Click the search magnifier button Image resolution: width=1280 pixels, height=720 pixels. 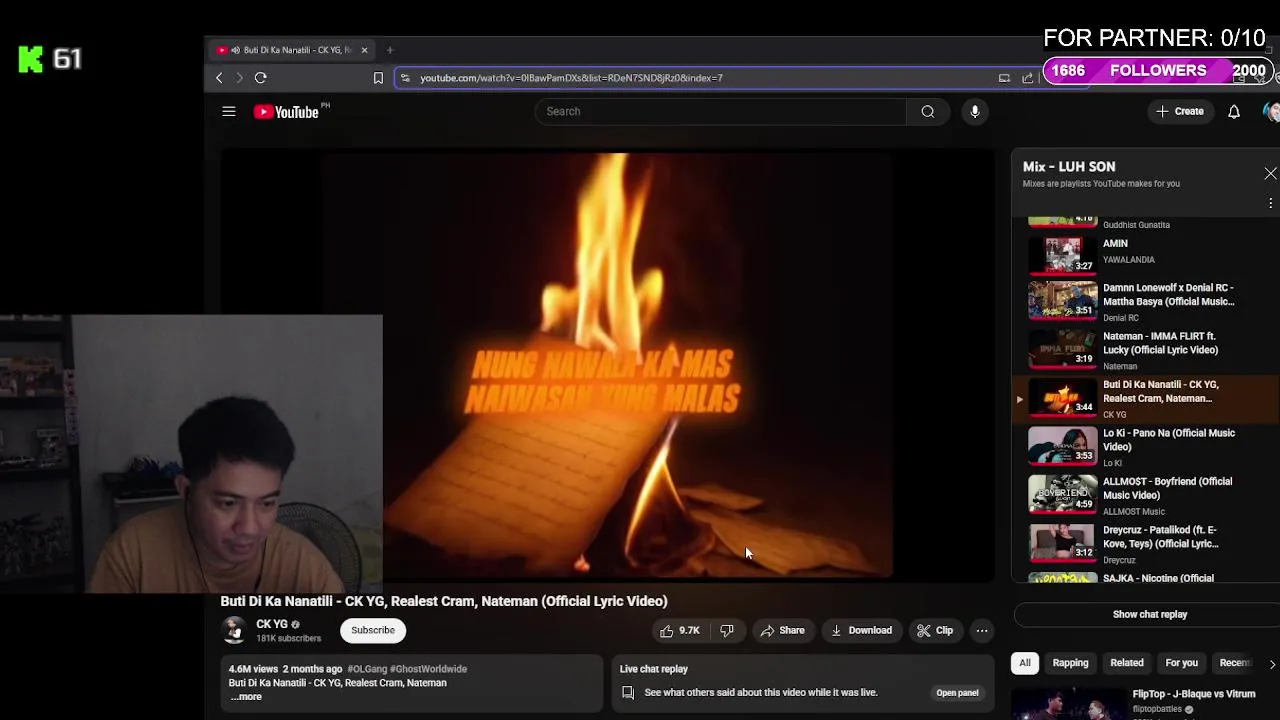pyautogui.click(x=928, y=112)
